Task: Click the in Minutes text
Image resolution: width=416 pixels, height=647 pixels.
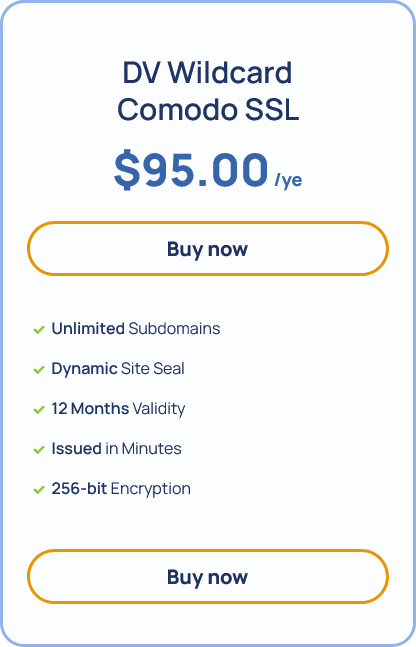Action: pyautogui.click(x=143, y=449)
